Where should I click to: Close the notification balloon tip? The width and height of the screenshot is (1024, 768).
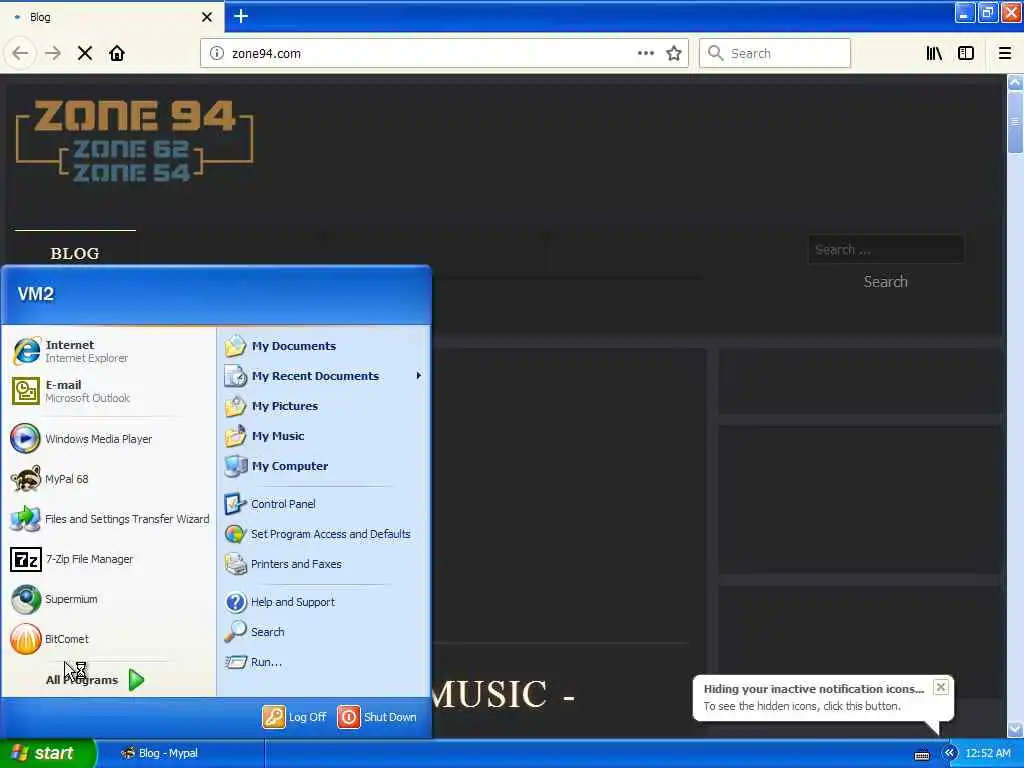coord(940,687)
